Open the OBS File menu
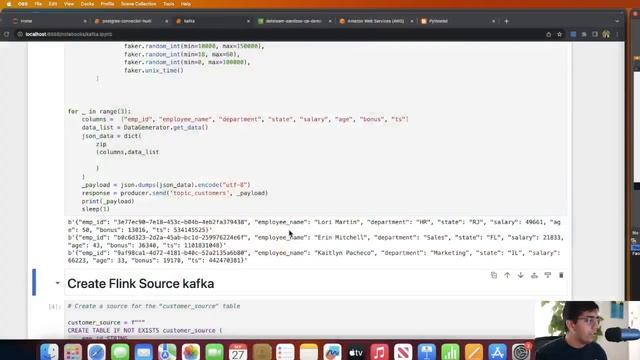640x360 pixels. [x=38, y=4]
